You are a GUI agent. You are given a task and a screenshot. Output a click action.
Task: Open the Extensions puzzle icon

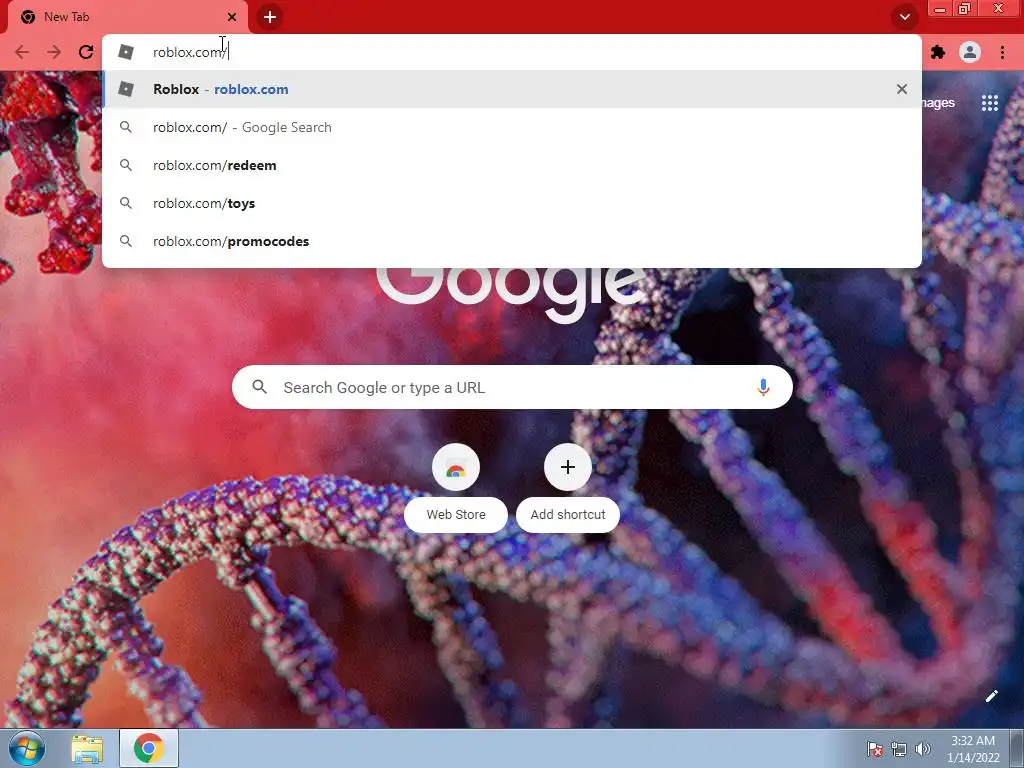[938, 52]
